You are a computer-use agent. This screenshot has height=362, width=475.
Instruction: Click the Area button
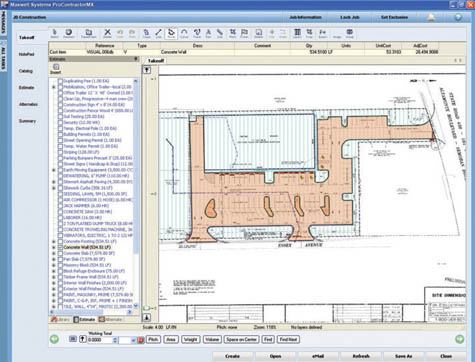171,339
